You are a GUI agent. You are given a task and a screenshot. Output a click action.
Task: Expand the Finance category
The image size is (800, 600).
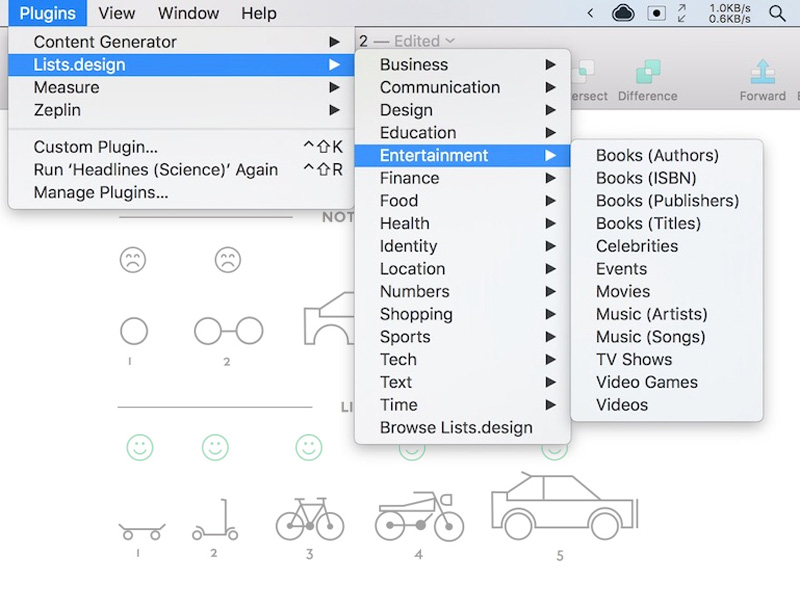(462, 178)
